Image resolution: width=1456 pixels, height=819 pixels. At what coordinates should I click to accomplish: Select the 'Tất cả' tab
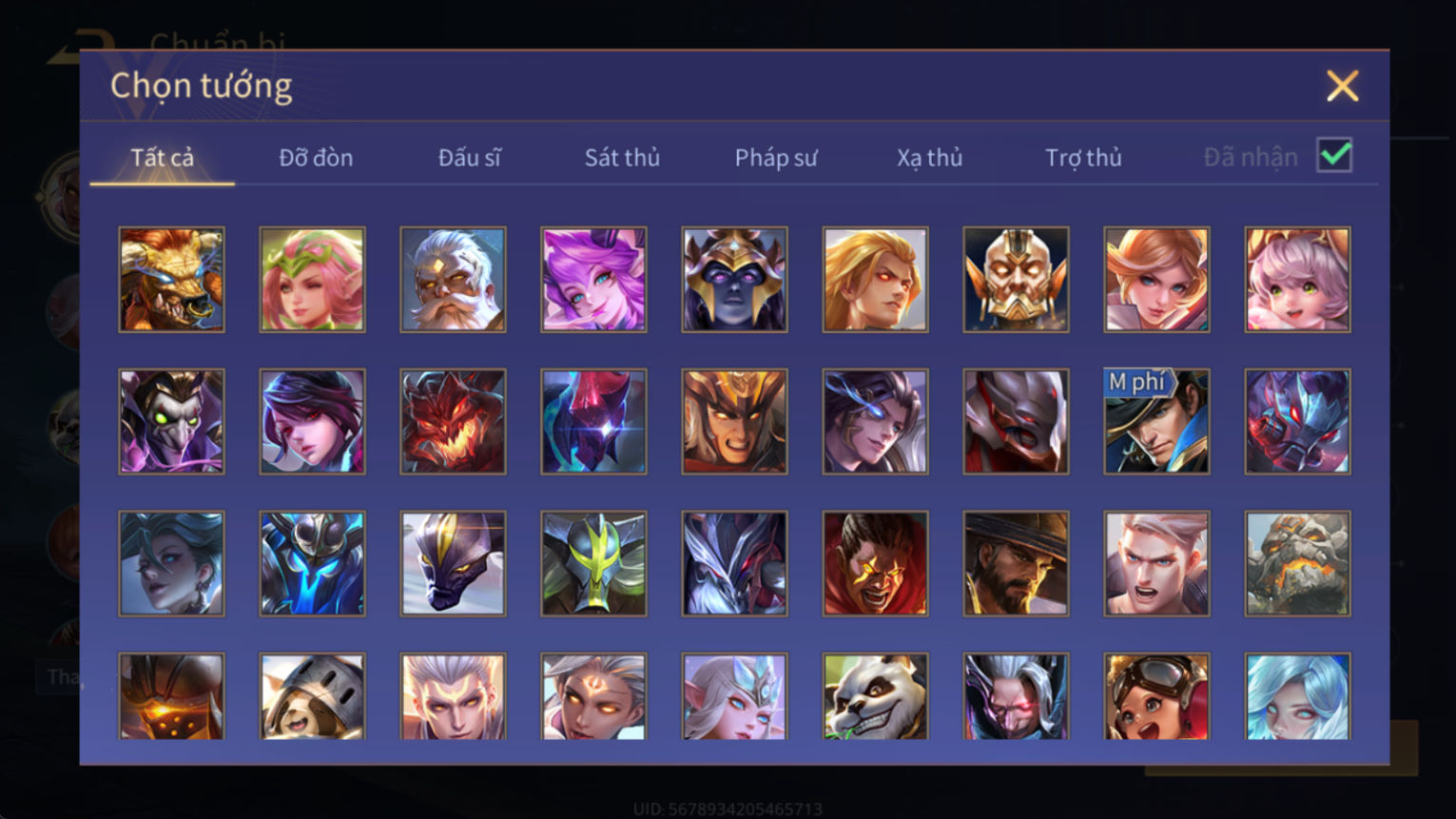click(162, 158)
